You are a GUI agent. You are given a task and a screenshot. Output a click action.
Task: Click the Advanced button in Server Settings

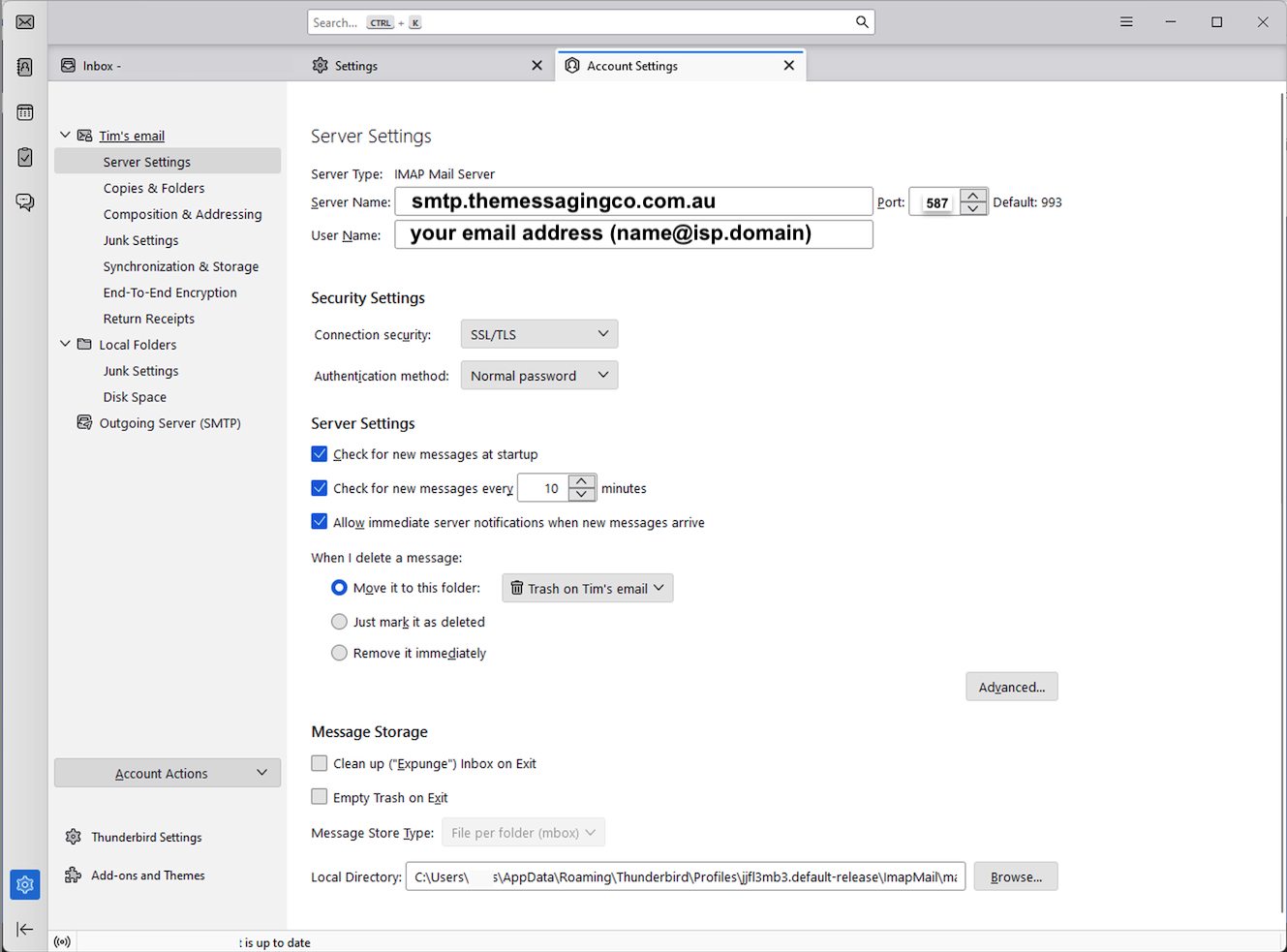tap(1011, 686)
